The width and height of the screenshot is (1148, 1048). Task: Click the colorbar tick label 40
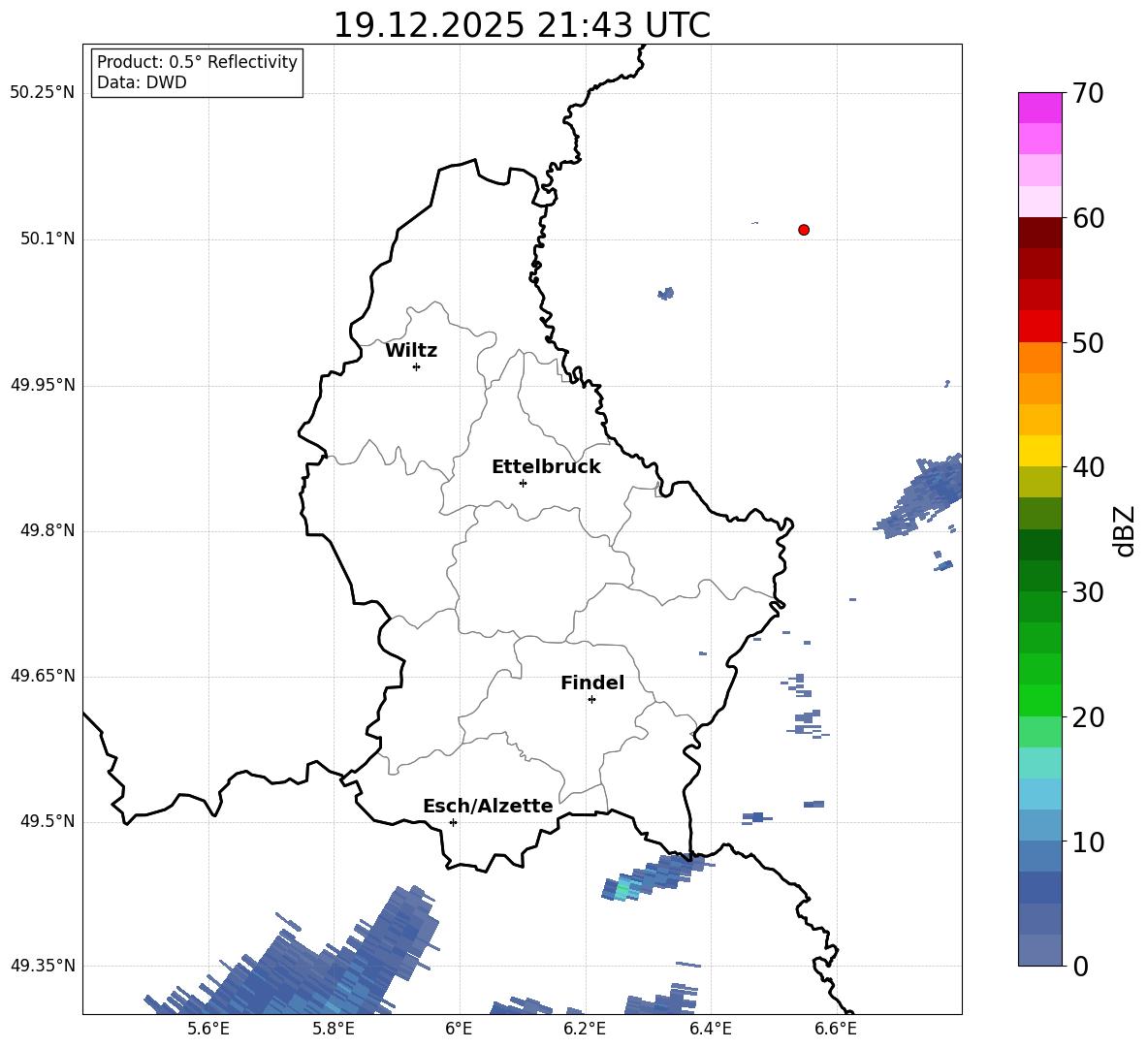[x=1088, y=467]
